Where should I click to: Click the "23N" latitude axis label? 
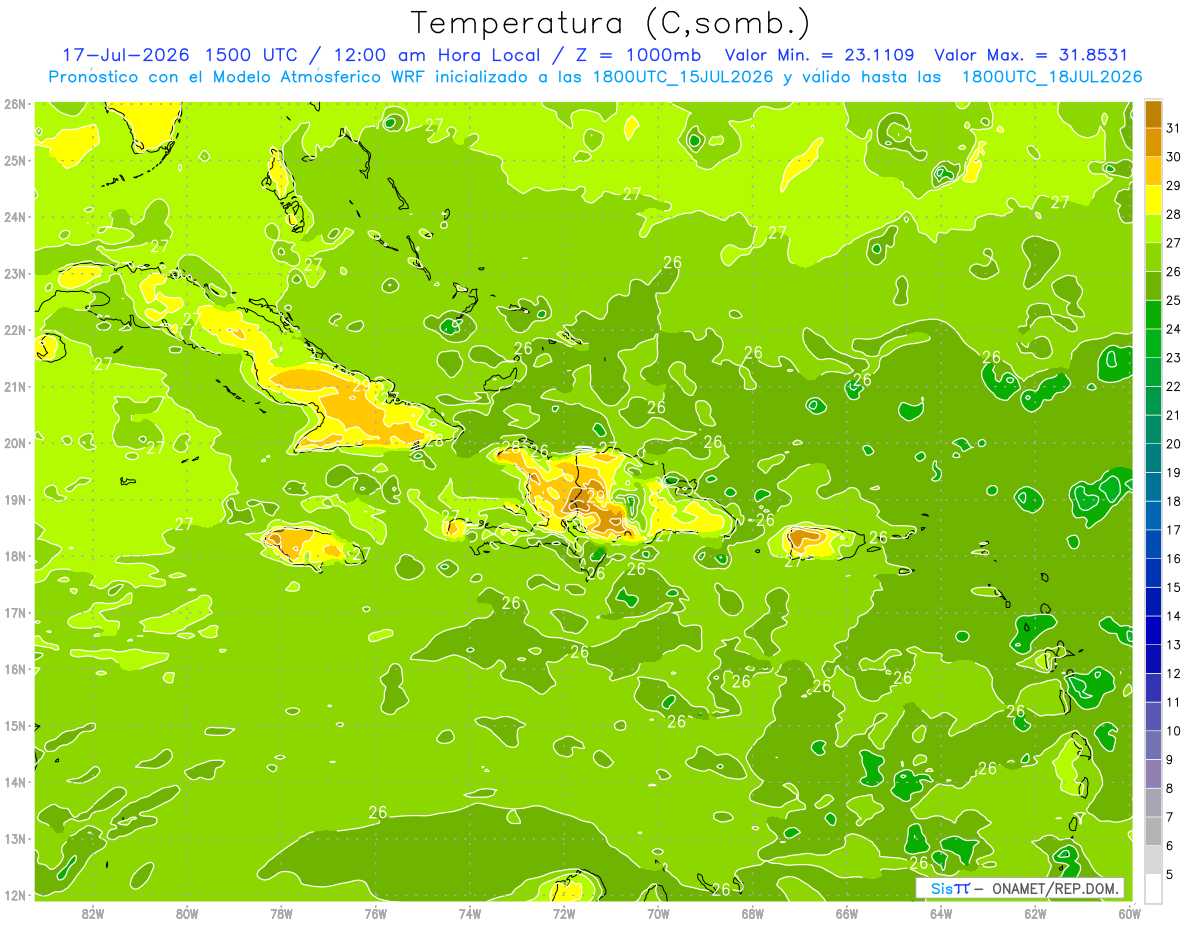(x=15, y=273)
